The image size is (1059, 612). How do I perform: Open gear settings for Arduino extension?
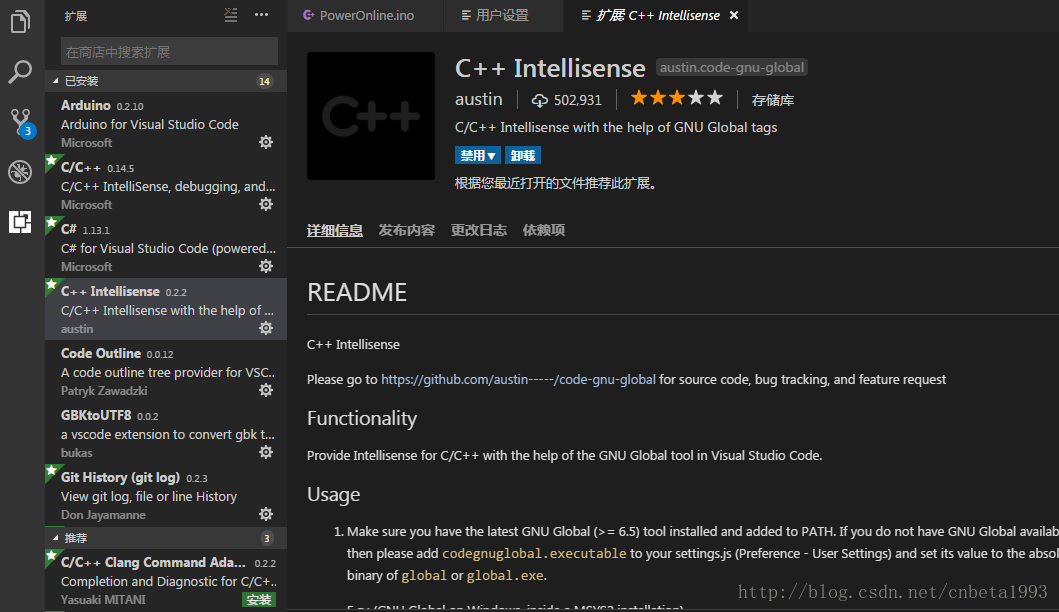point(266,142)
